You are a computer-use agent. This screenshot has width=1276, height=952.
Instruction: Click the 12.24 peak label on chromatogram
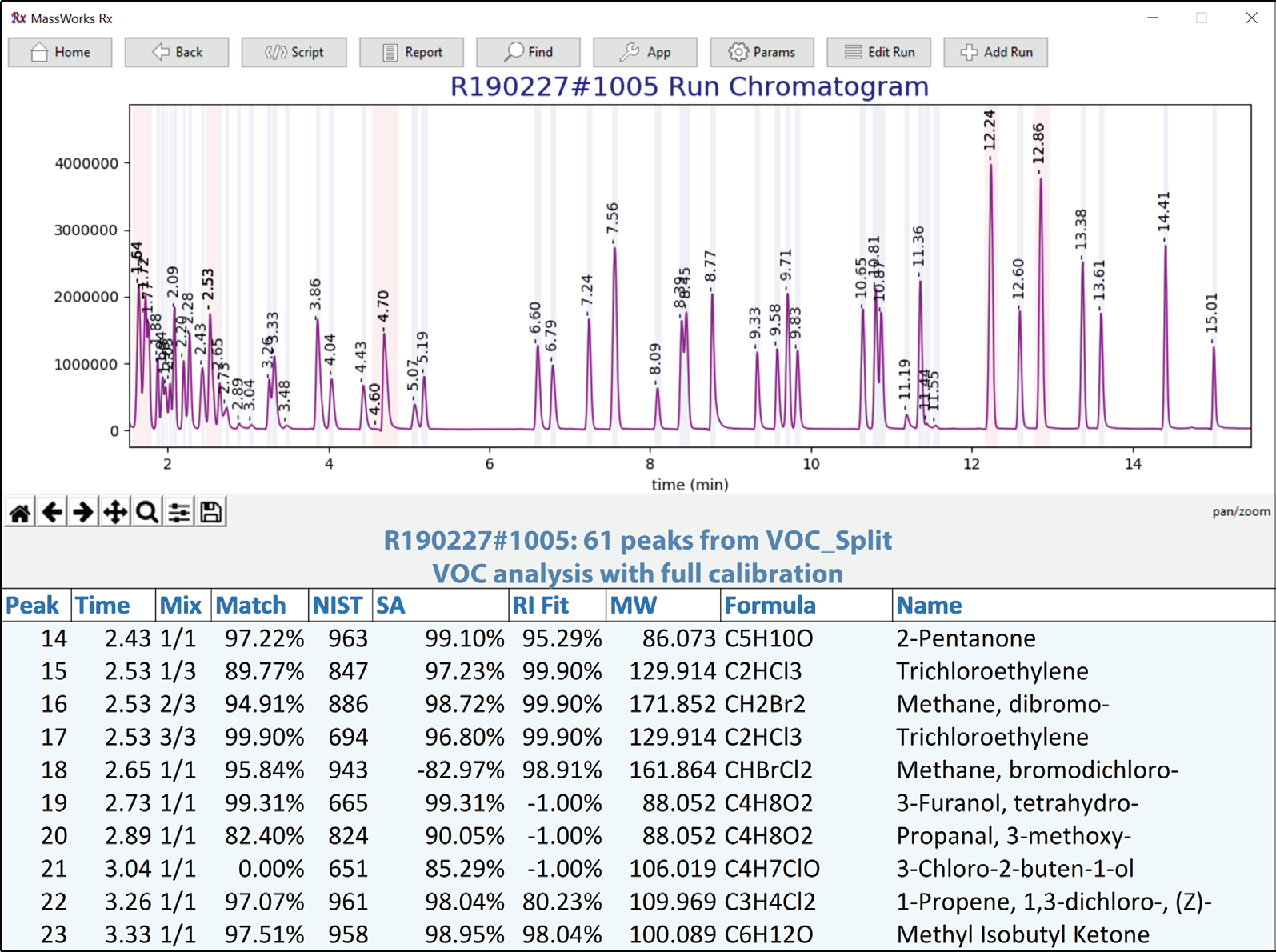[x=990, y=130]
